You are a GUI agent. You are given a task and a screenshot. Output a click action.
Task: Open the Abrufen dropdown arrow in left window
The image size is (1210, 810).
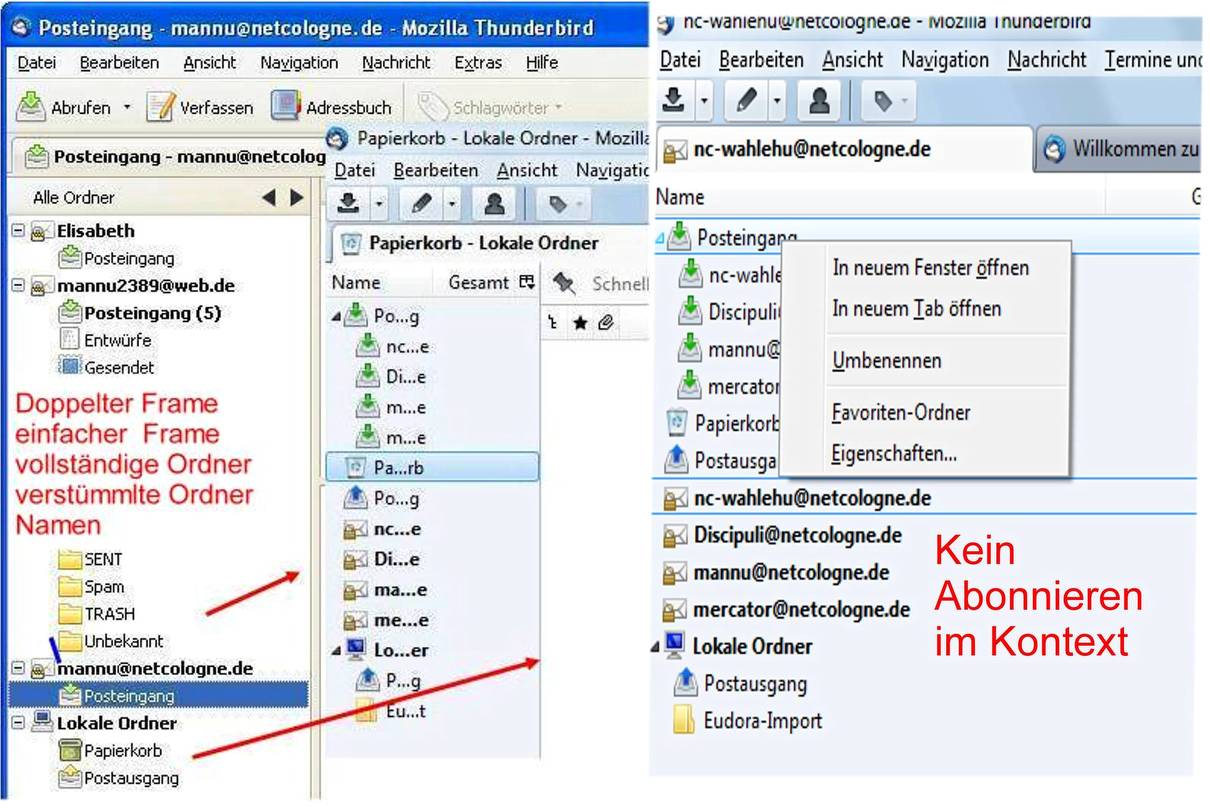[127, 107]
